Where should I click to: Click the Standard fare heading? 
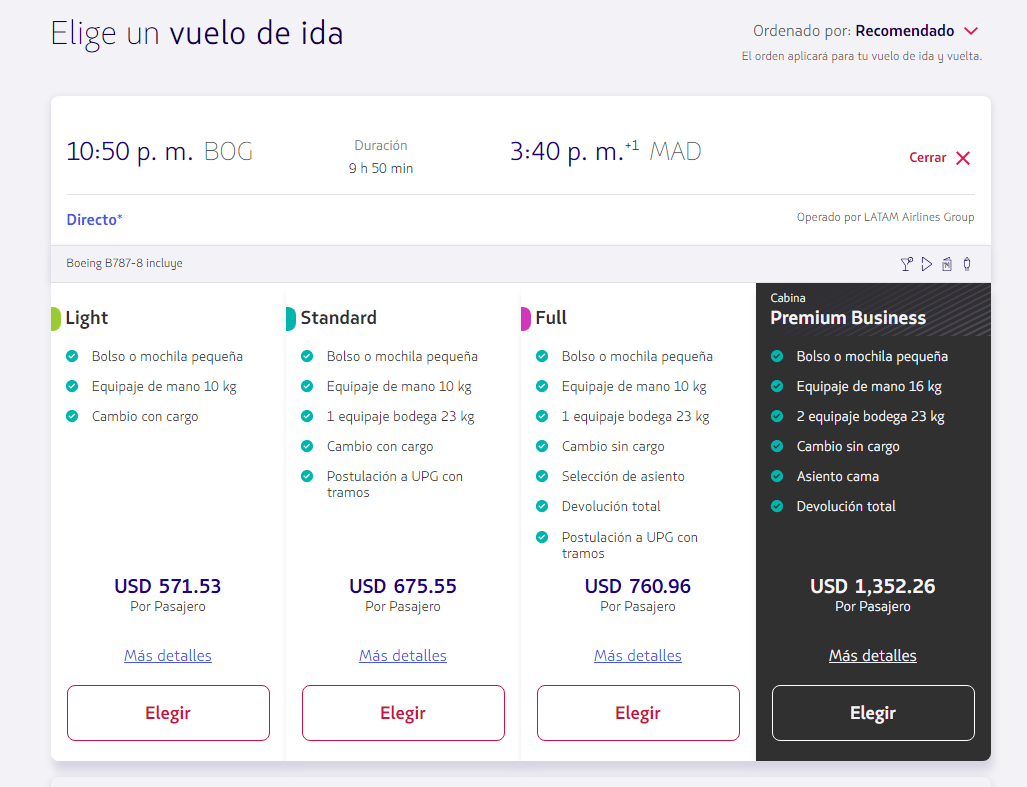tap(339, 318)
